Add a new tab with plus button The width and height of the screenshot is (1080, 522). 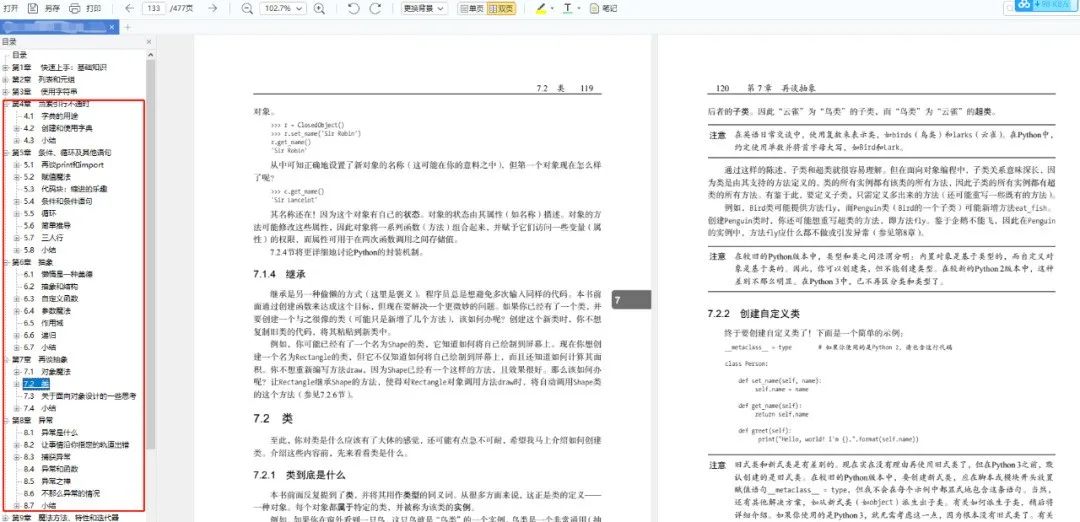[x=127, y=27]
